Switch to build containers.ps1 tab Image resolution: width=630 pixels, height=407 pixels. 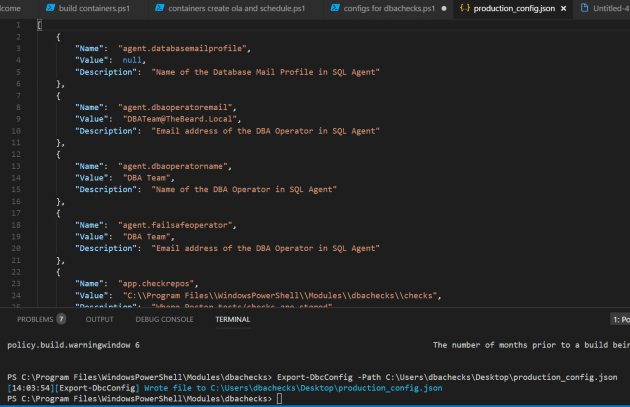click(95, 8)
